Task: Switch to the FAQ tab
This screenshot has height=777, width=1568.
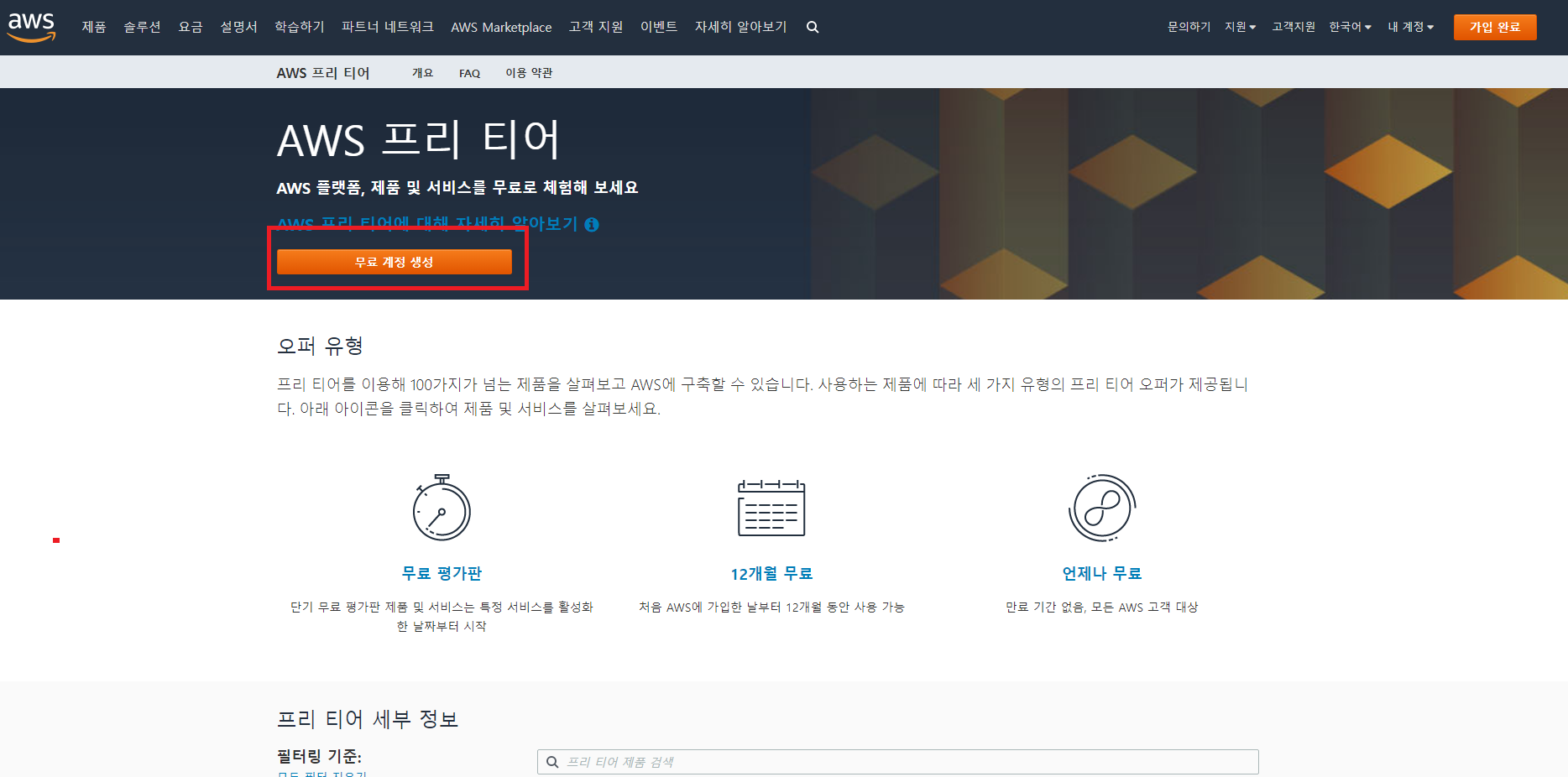Action: coord(469,73)
